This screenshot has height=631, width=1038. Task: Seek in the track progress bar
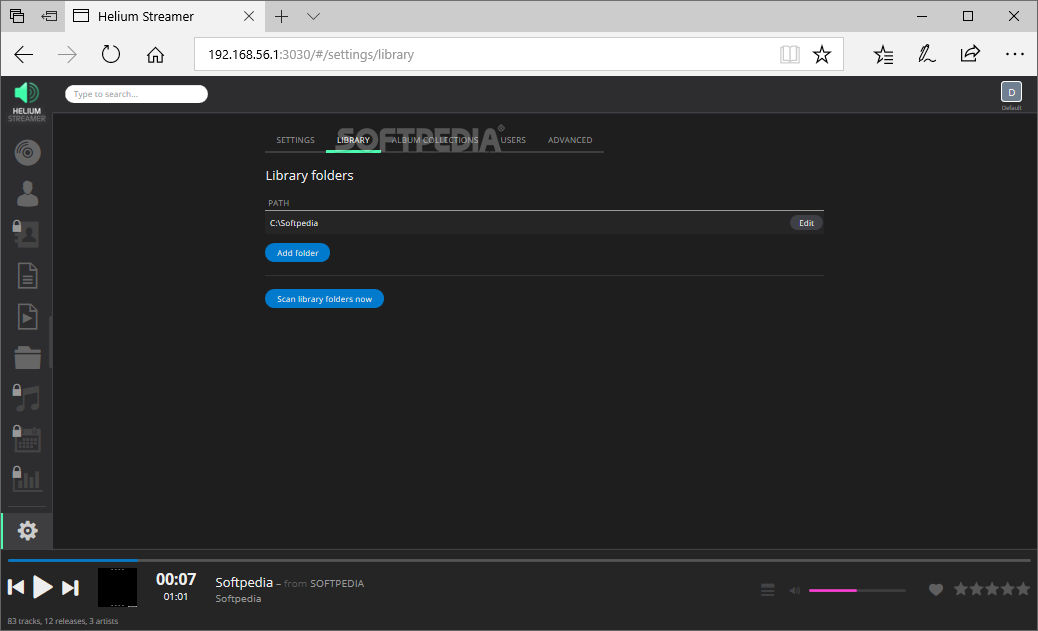tap(519, 560)
